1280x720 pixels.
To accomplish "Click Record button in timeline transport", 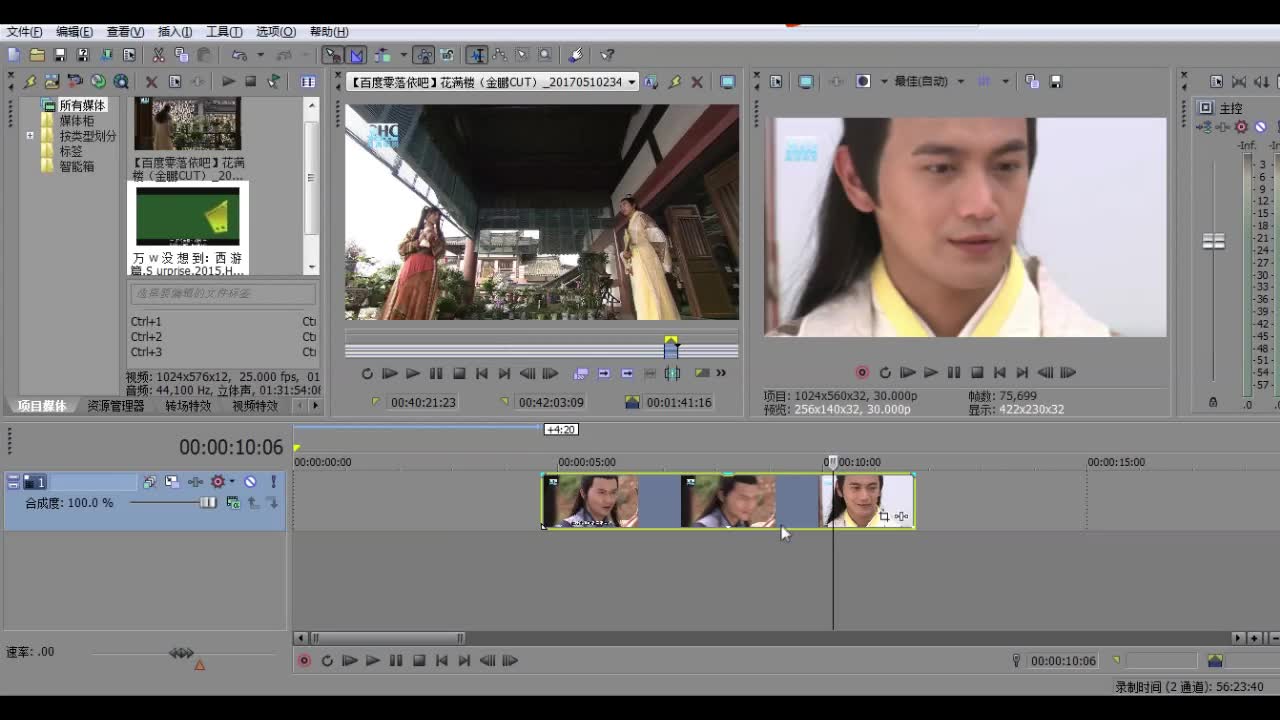I will [x=304, y=661].
